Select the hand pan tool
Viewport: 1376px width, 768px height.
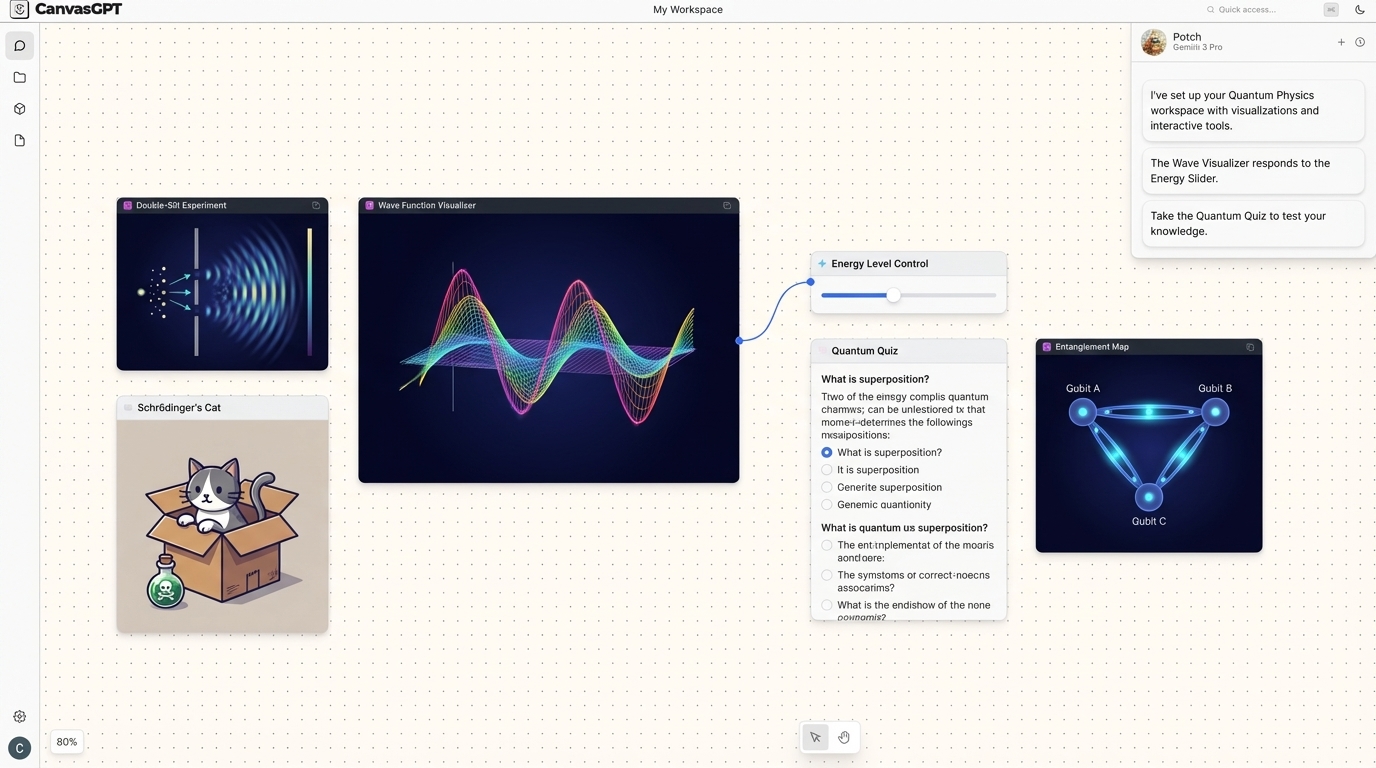844,738
